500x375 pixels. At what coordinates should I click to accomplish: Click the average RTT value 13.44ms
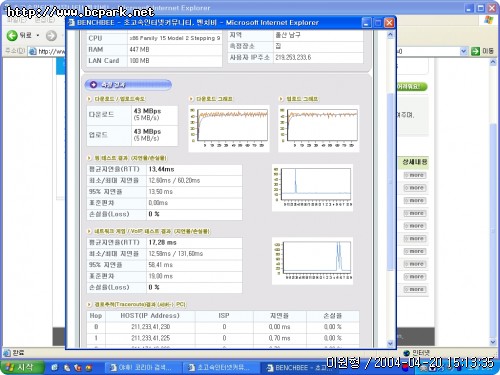coord(162,169)
